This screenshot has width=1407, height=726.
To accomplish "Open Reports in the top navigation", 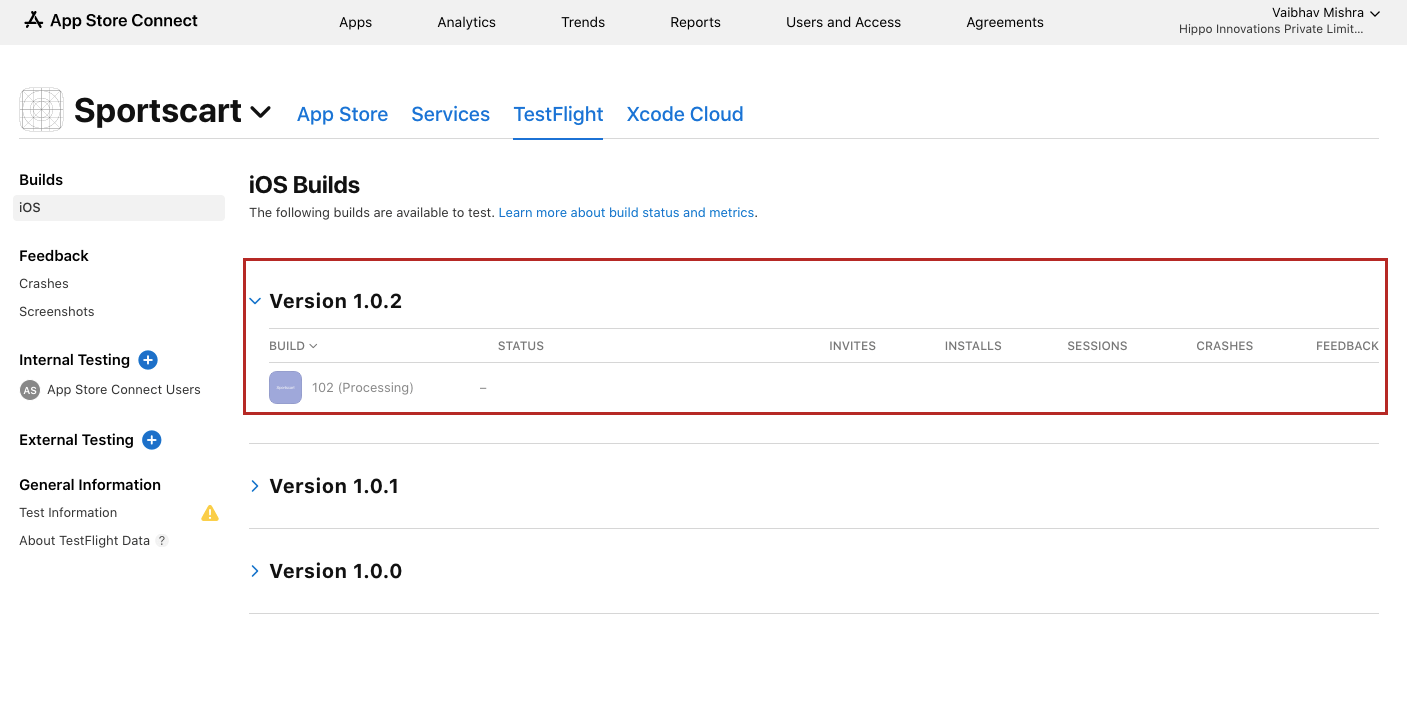I will [696, 22].
